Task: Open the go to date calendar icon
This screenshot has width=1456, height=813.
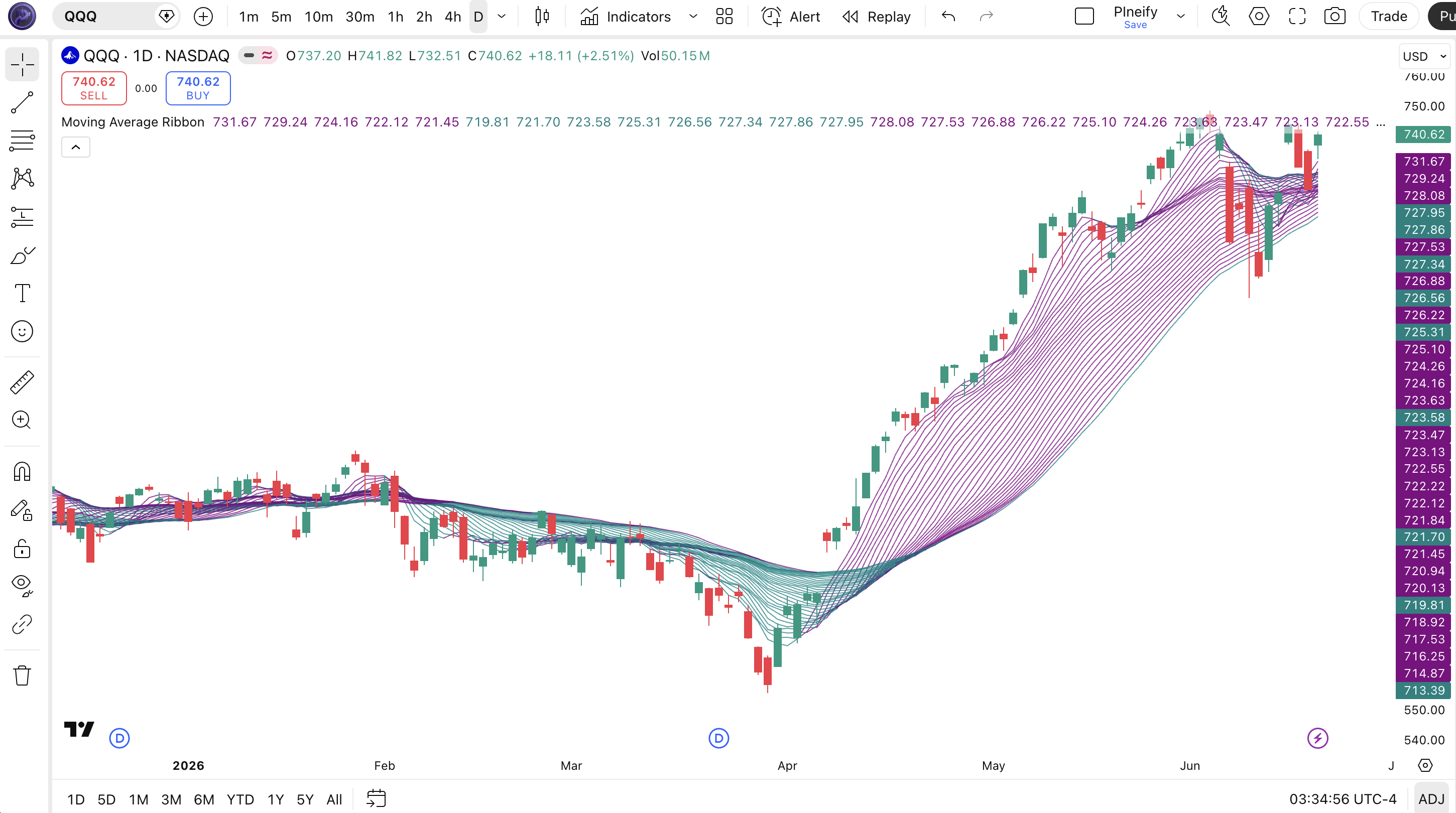Action: tap(376, 799)
